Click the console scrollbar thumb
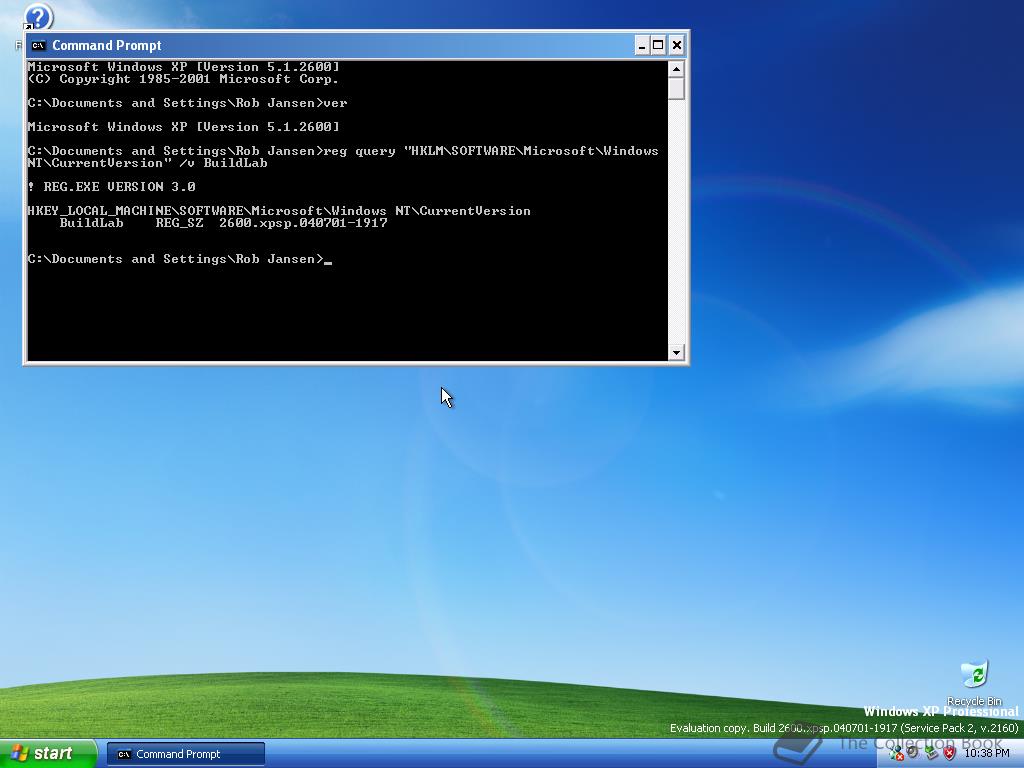The width and height of the screenshot is (1024, 768). [676, 88]
